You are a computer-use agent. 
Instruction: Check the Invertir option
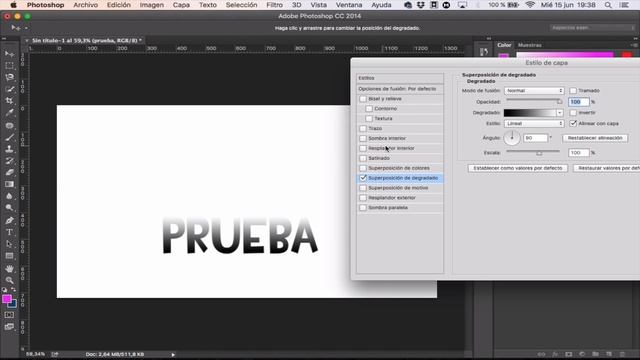[573, 113]
